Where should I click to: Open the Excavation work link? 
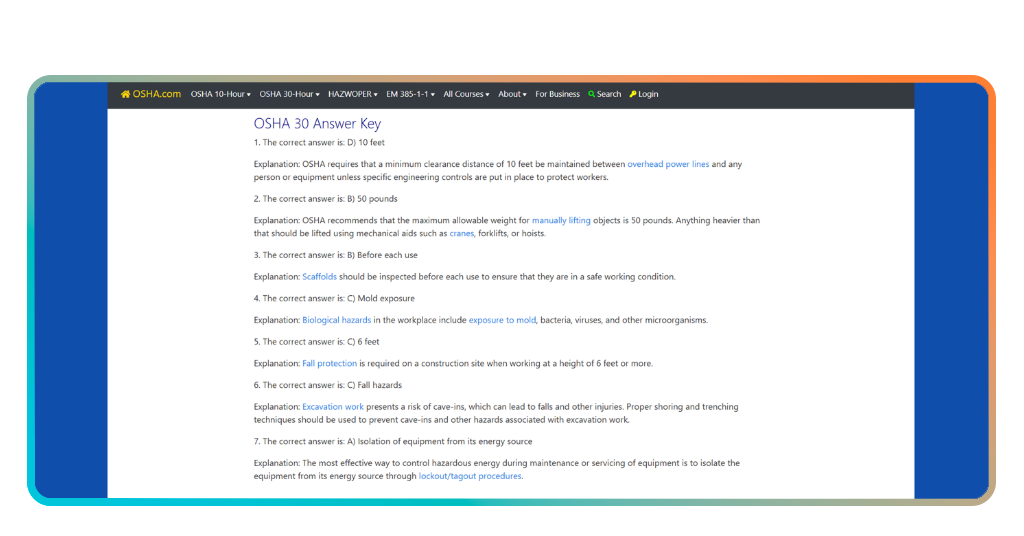332,407
